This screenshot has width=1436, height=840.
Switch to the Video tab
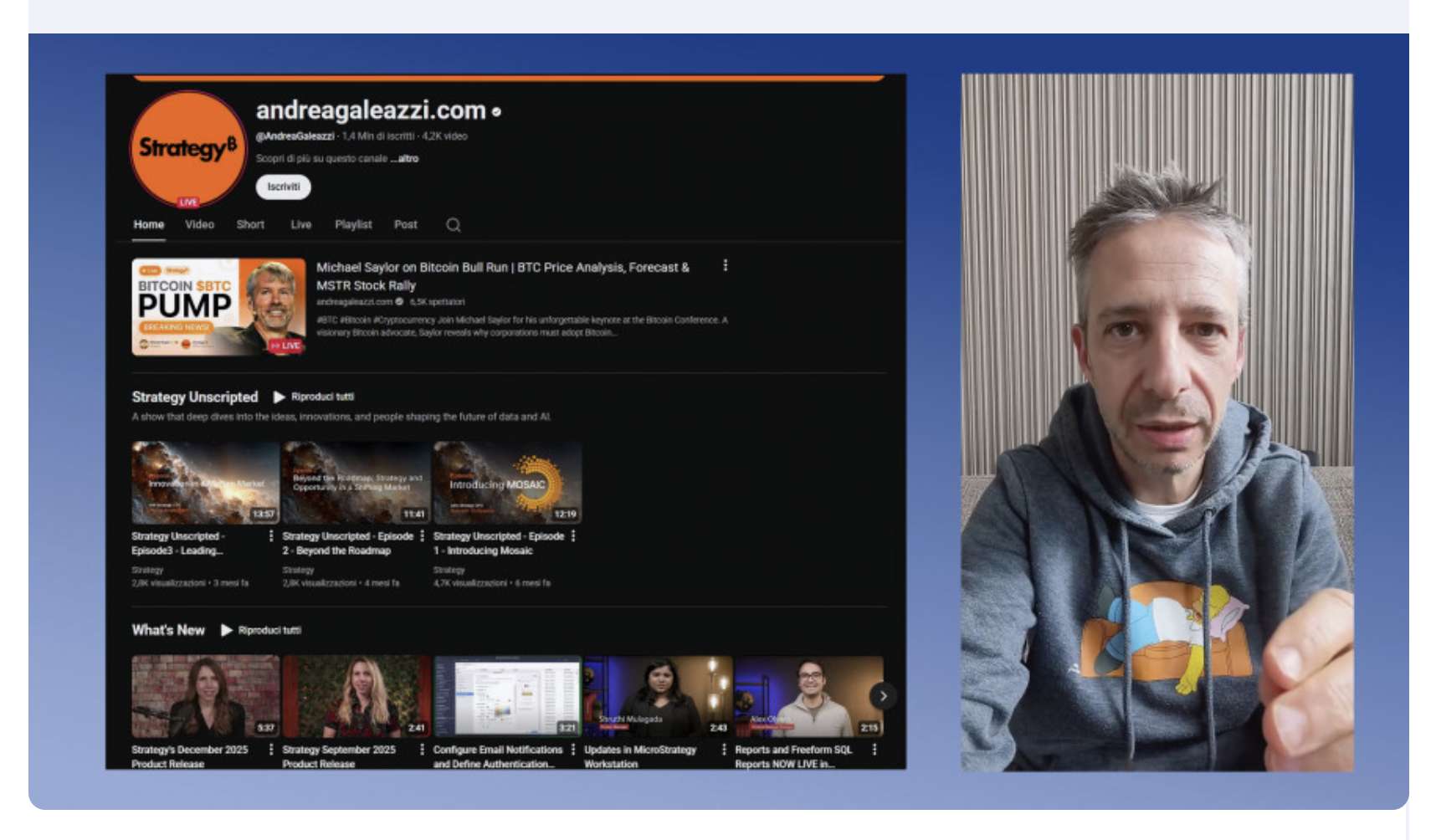click(x=199, y=225)
